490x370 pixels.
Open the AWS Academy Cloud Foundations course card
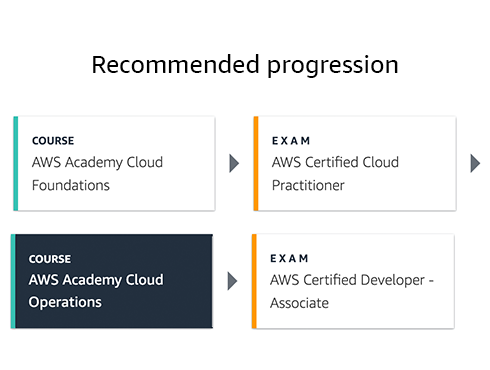pos(114,163)
